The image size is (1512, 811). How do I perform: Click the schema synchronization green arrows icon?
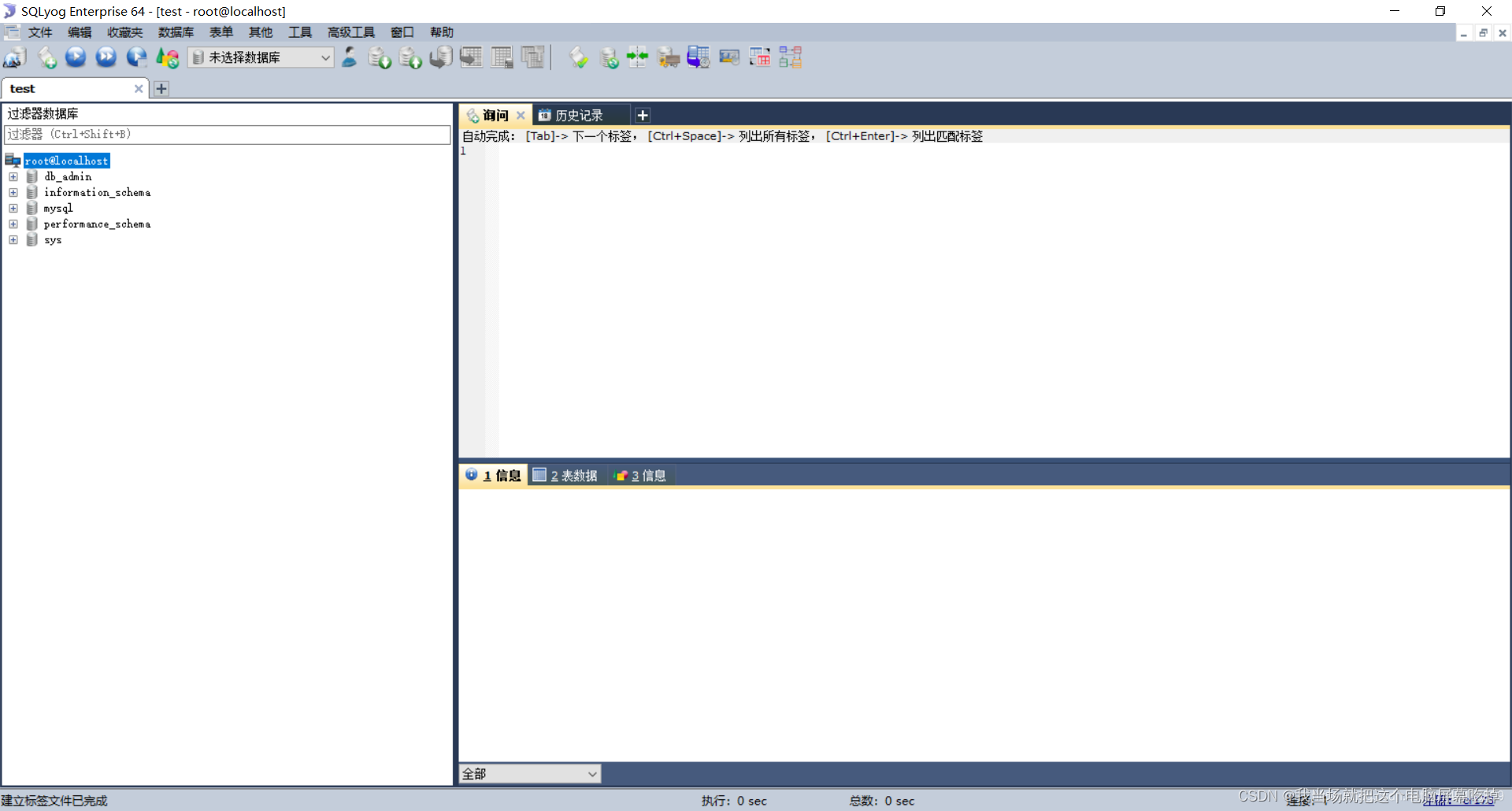(x=638, y=57)
